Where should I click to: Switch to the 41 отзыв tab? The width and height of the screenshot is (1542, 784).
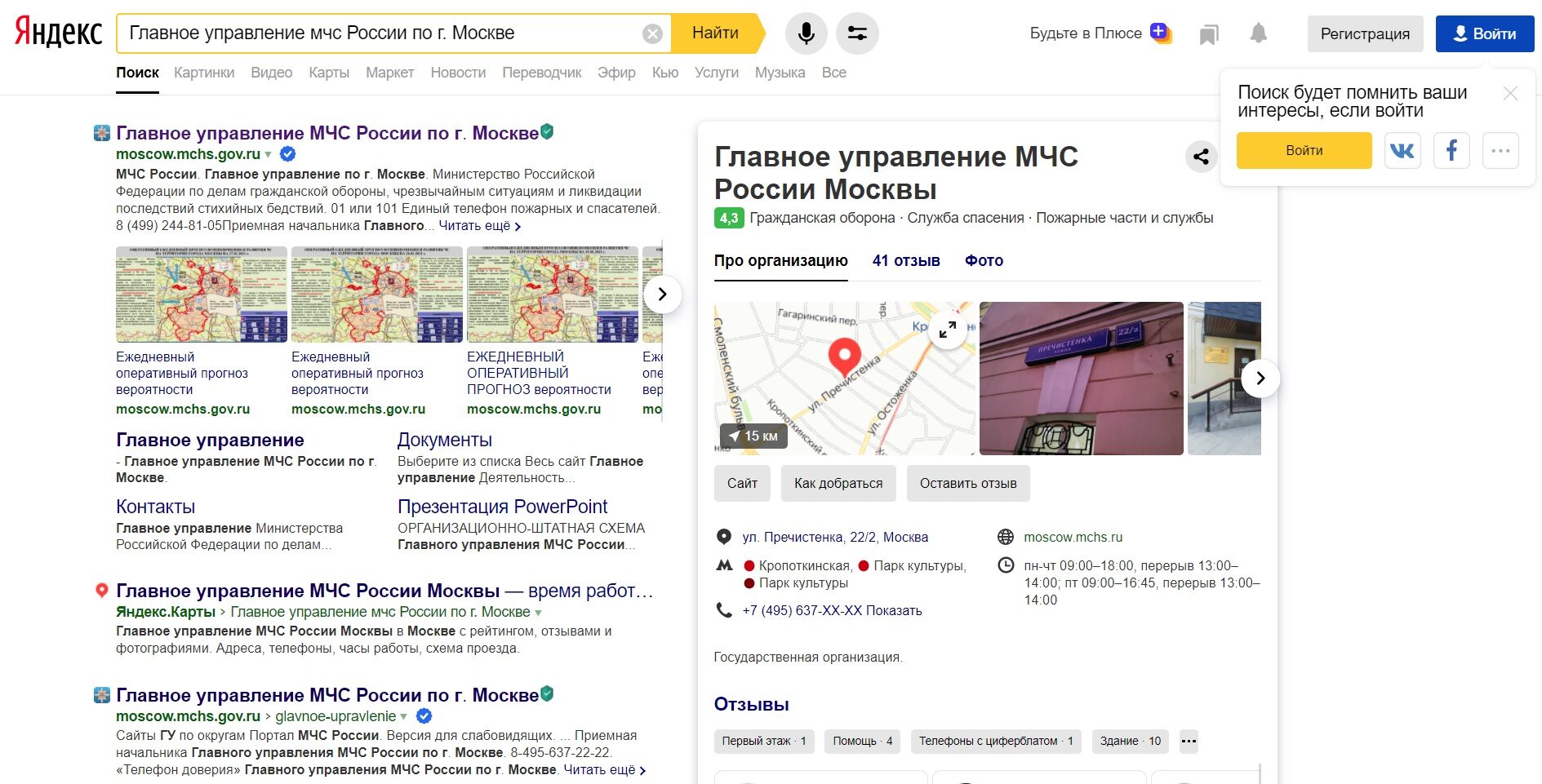(x=906, y=261)
